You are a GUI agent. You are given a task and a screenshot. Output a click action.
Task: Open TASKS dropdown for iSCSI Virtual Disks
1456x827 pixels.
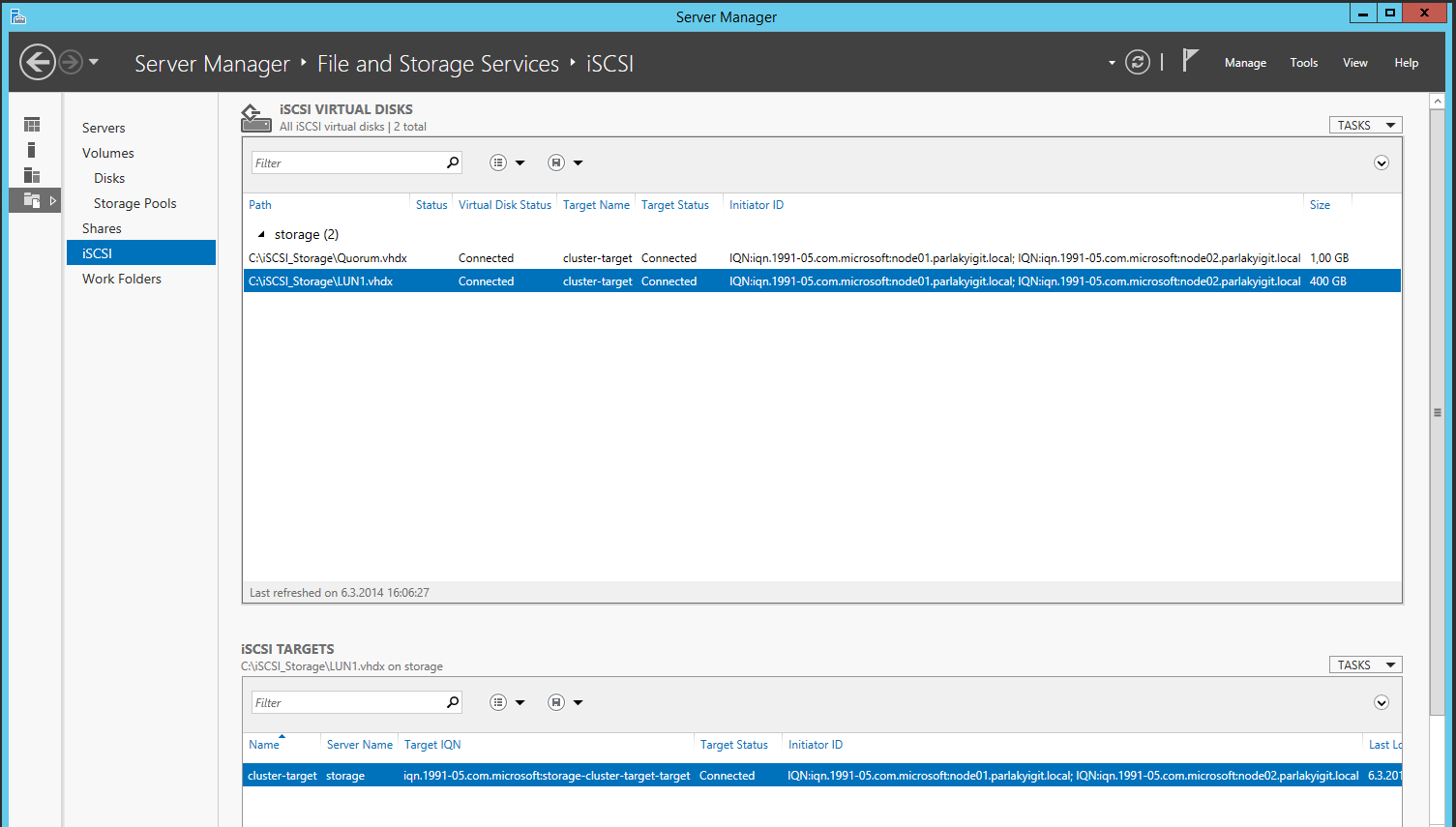1365,125
